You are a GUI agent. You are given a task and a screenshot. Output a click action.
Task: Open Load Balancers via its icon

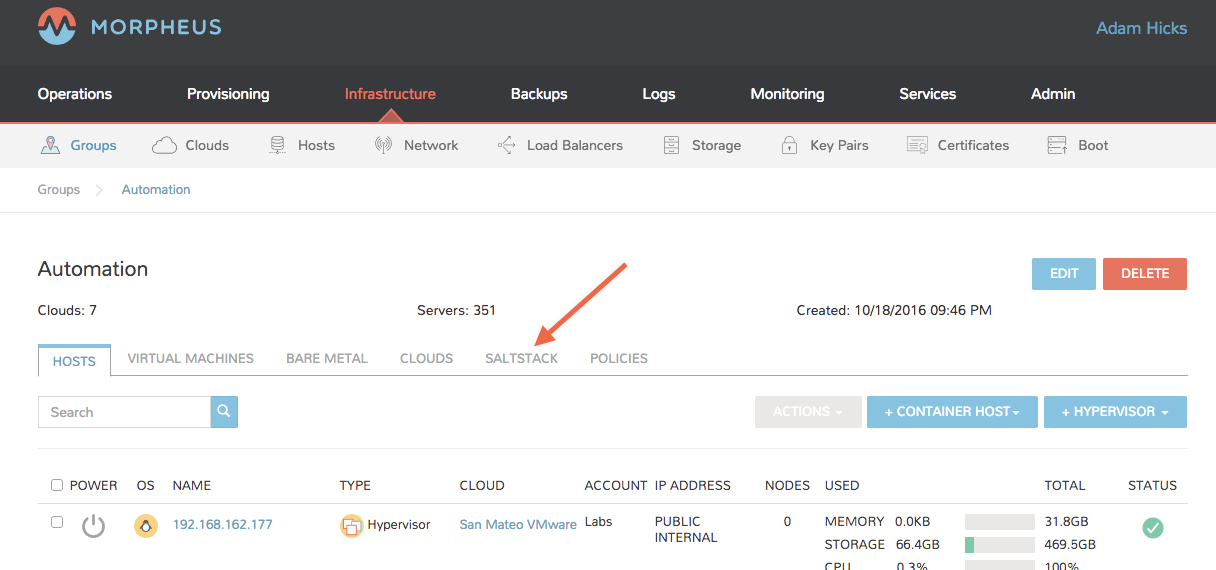click(506, 146)
